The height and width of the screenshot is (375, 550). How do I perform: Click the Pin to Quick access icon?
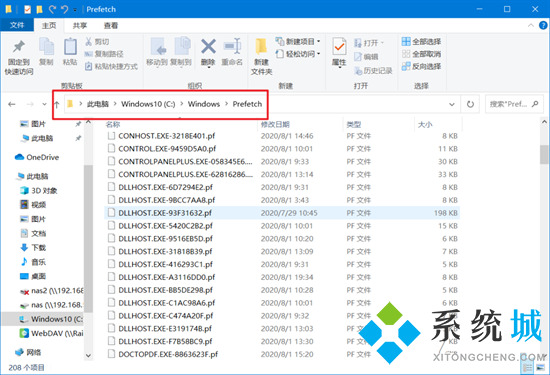point(19,47)
